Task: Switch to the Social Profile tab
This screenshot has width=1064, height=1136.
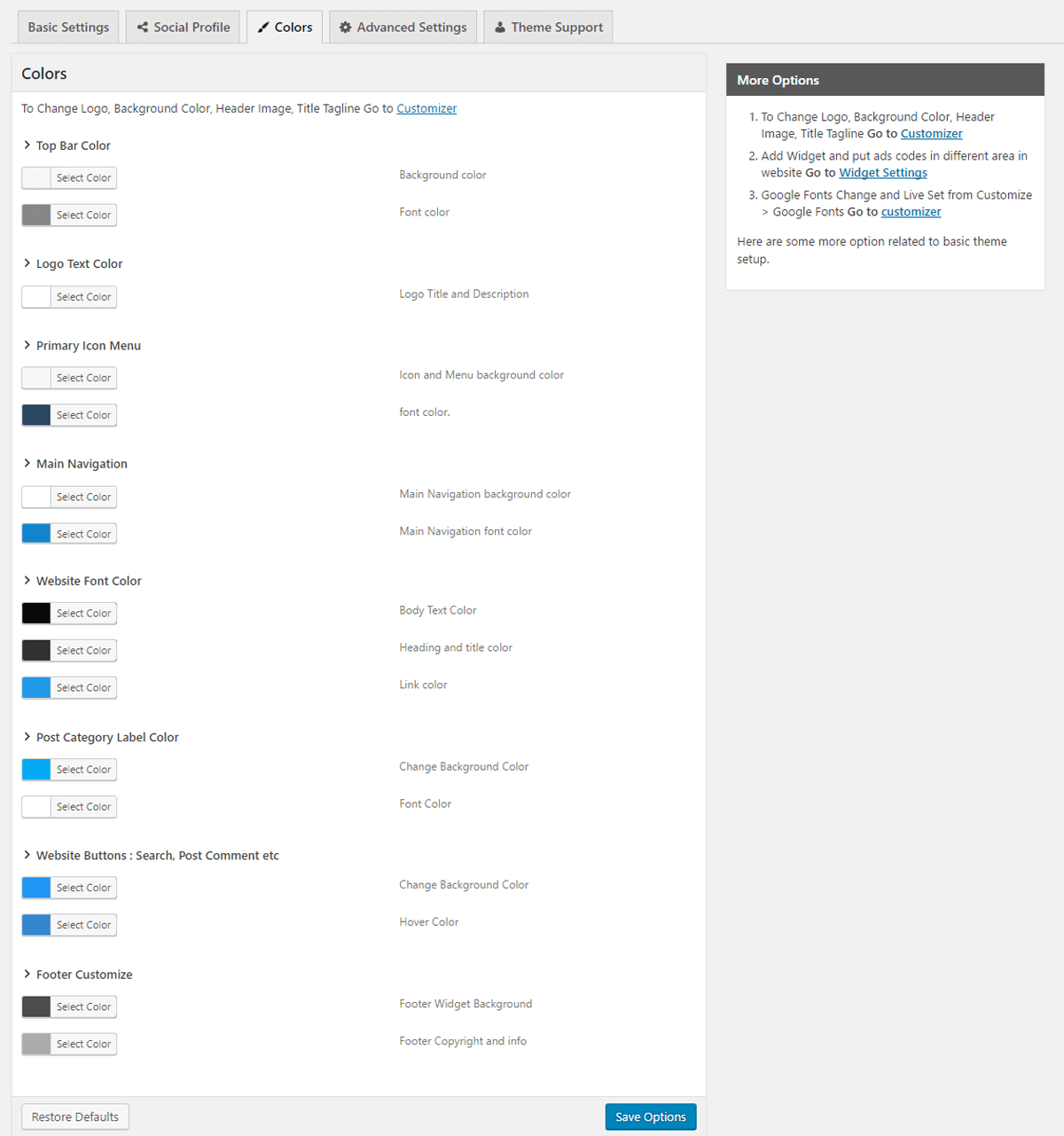Action: point(183,27)
